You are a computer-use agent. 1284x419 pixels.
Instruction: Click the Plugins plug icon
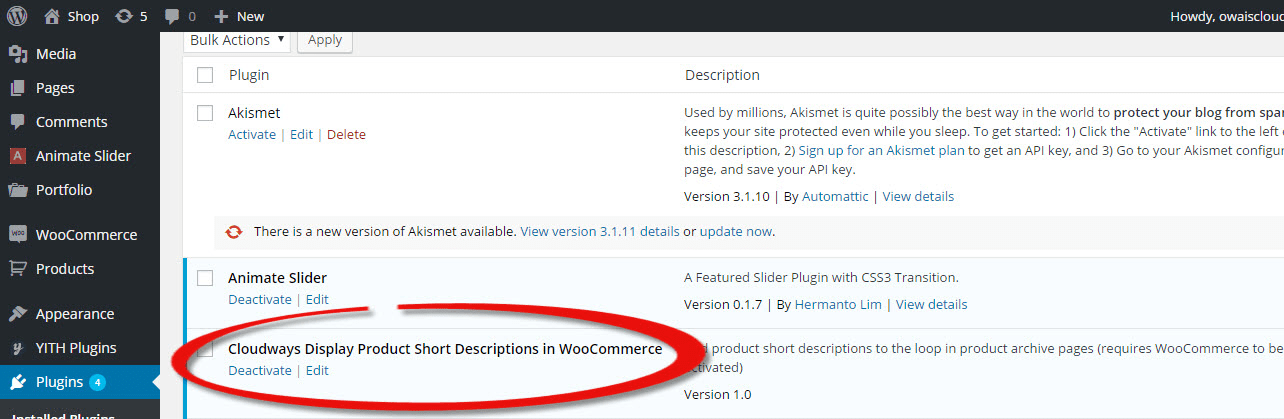pyautogui.click(x=18, y=382)
